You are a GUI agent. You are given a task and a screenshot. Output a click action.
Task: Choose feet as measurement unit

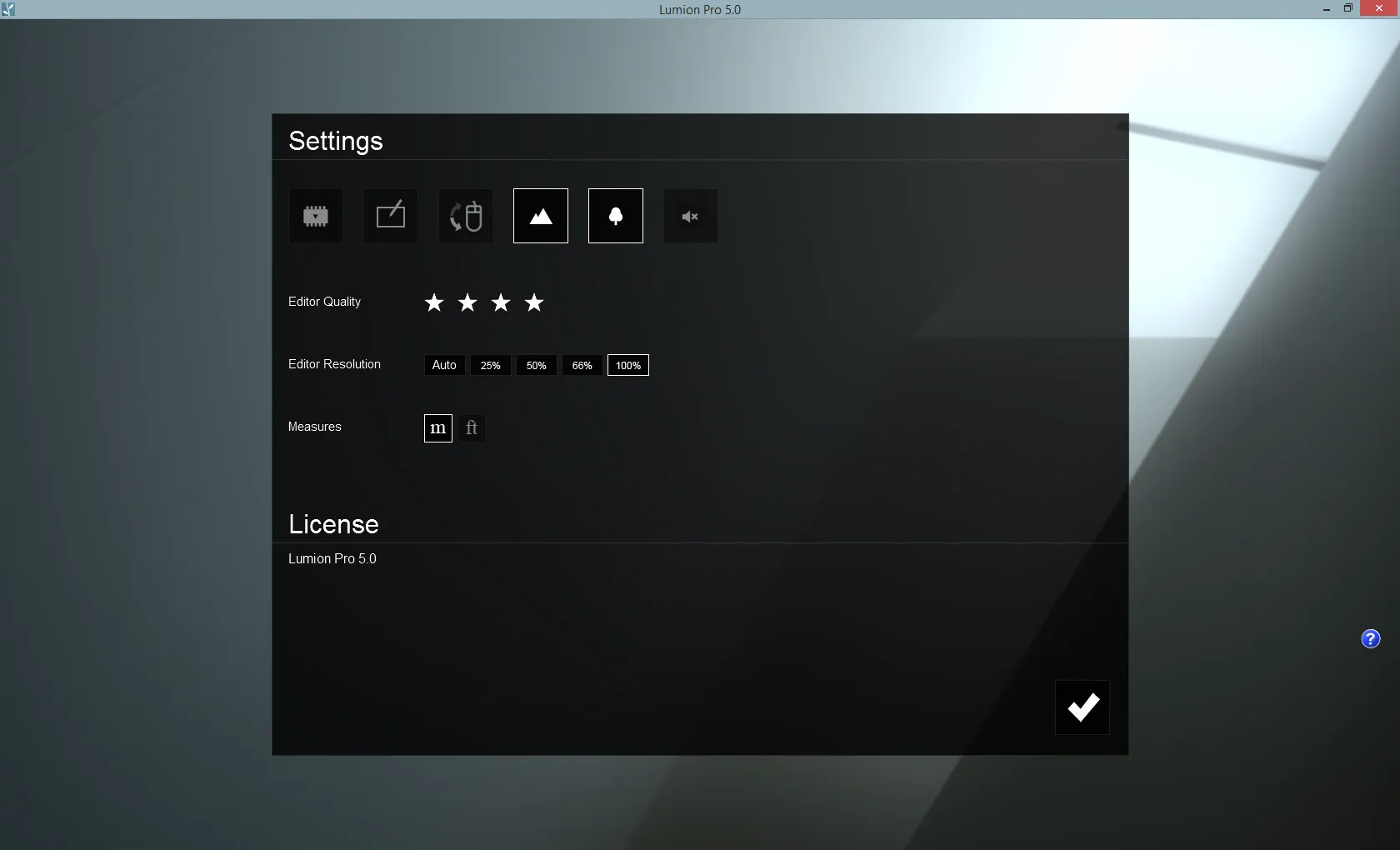pyautogui.click(x=472, y=428)
